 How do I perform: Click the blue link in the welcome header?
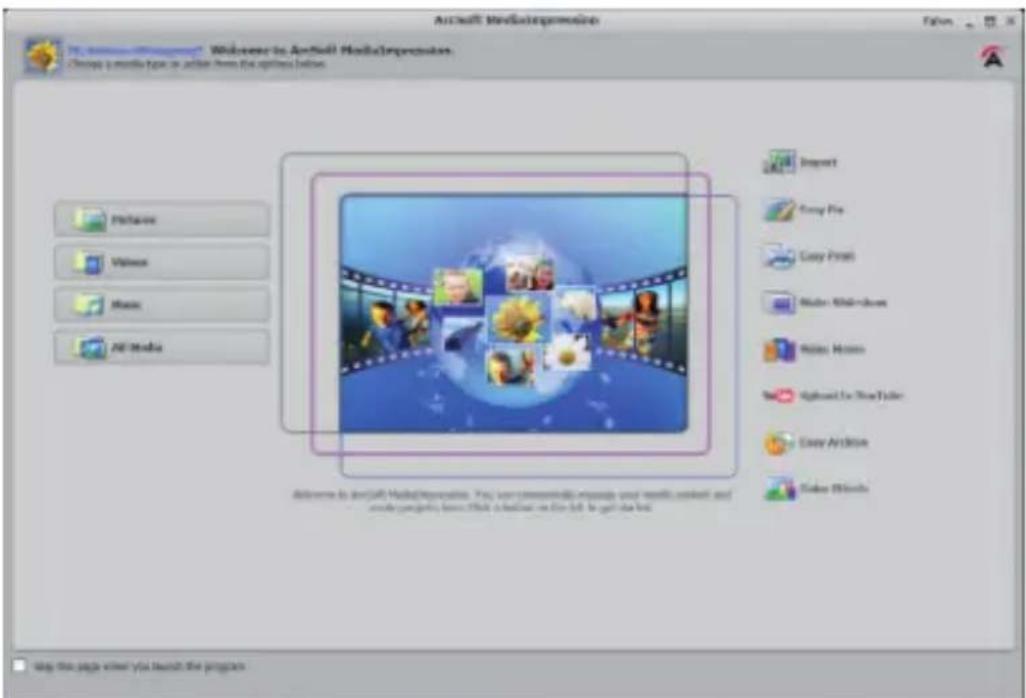[135, 50]
